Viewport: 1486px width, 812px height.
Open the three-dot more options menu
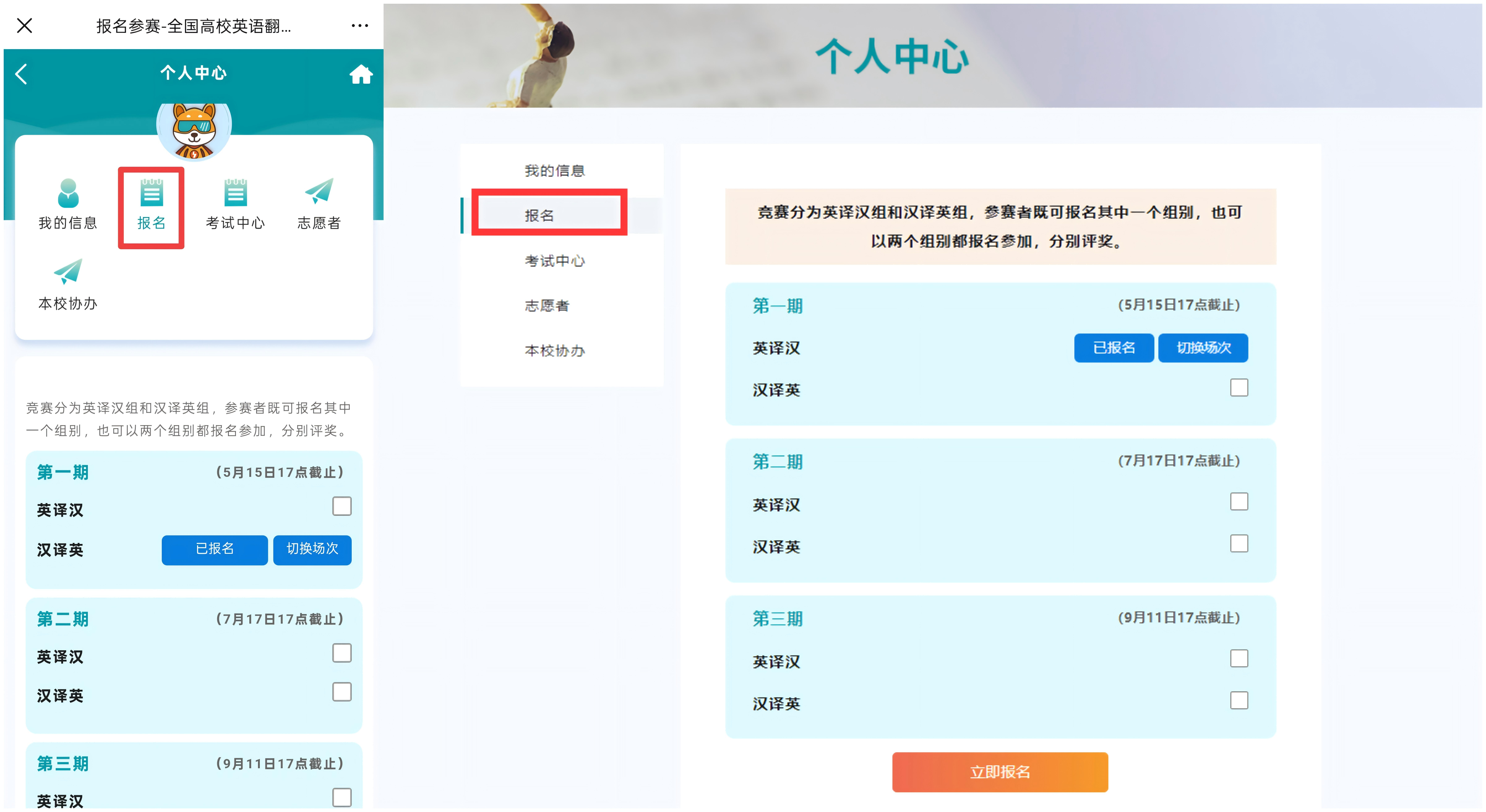[x=359, y=25]
